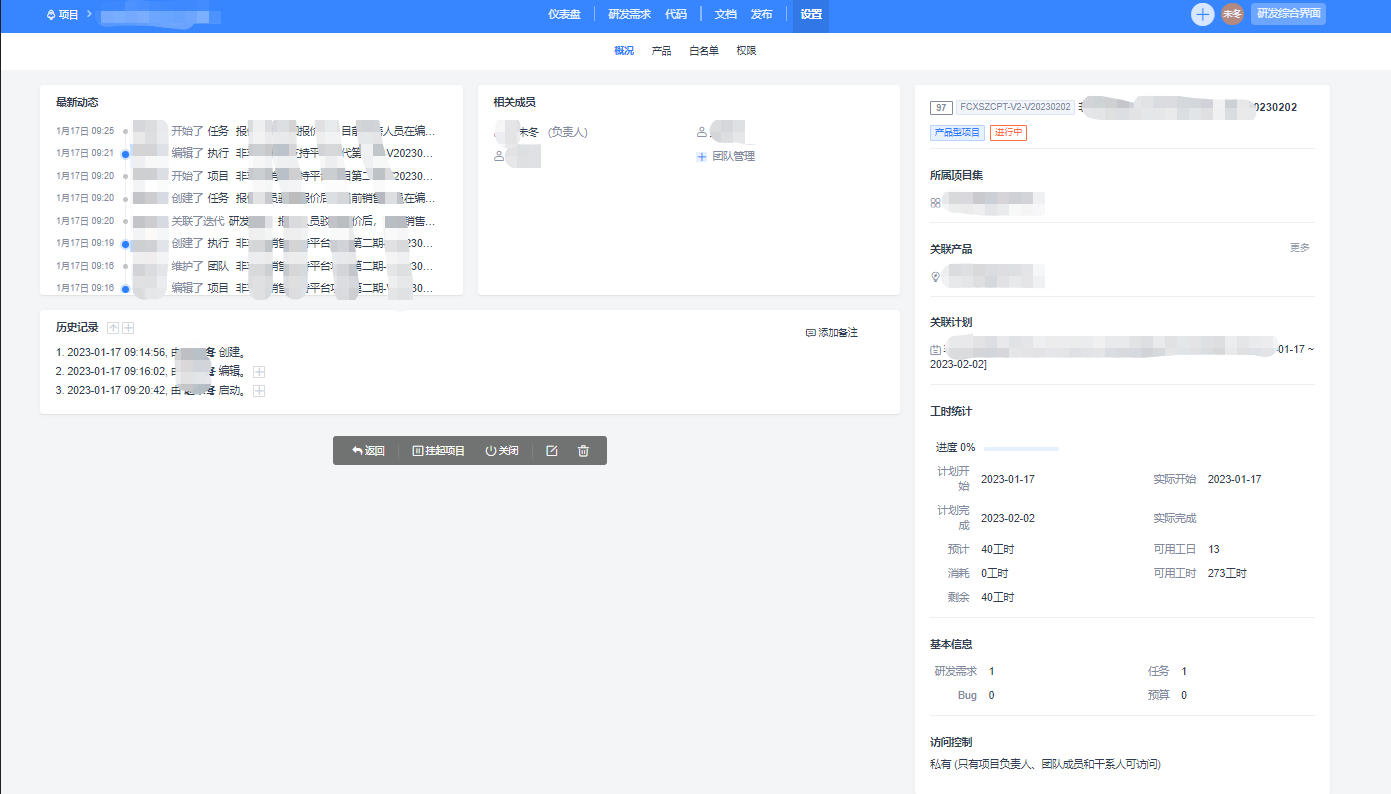1391x794 pixels.
Task: Expand details of history record 3 启动
Action: tap(259, 391)
